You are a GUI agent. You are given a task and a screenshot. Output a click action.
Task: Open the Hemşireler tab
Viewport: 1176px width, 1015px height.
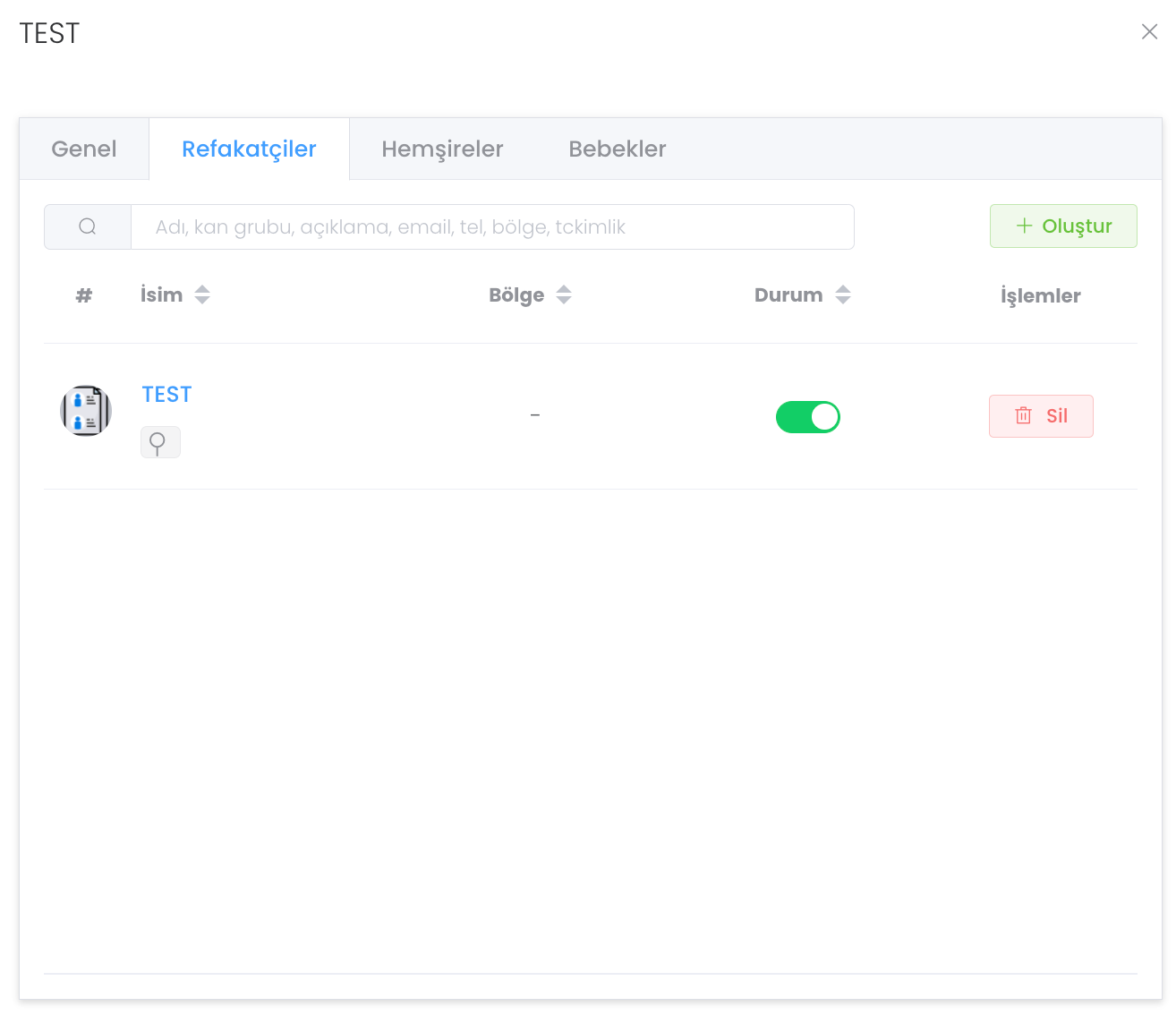click(442, 149)
